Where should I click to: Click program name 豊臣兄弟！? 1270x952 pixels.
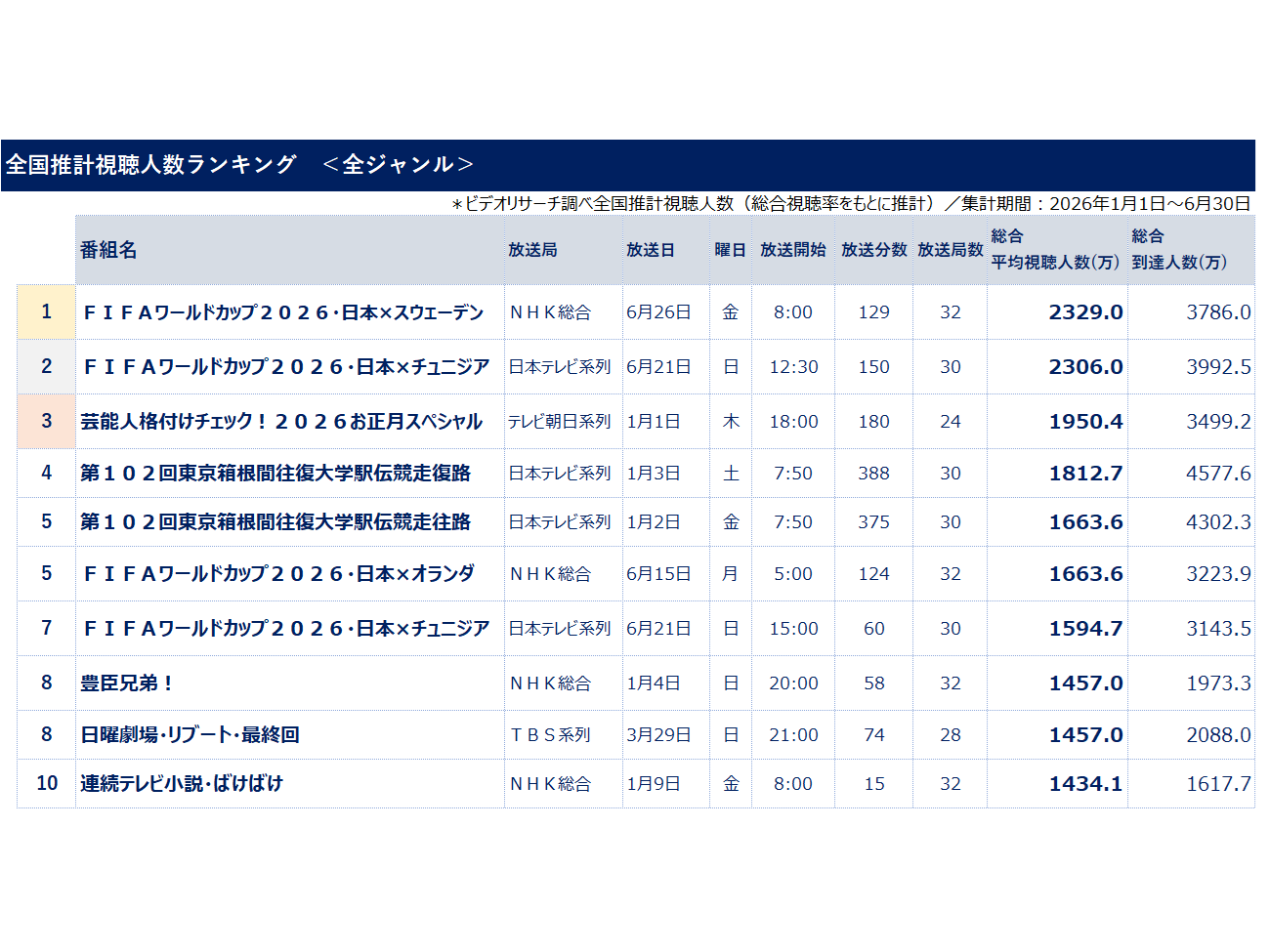[x=127, y=683]
